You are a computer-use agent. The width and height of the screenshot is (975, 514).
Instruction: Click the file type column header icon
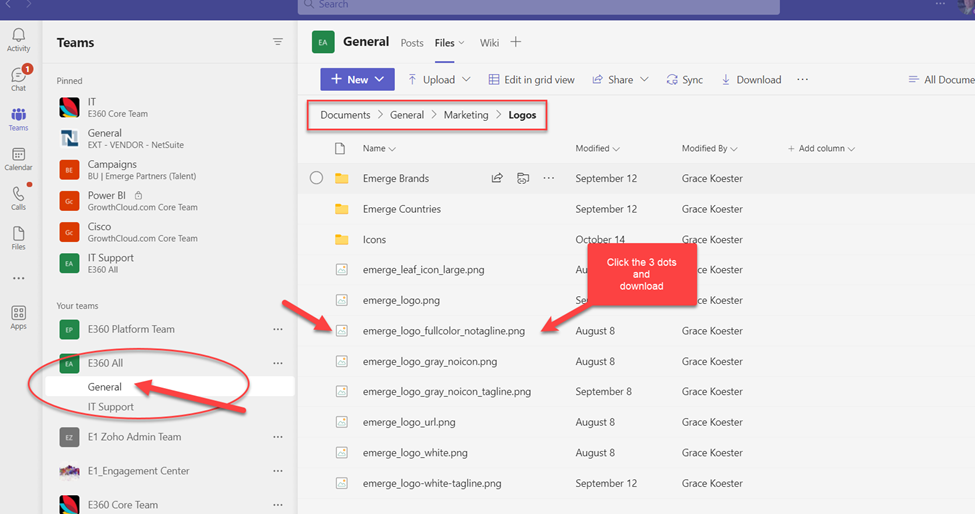click(x=340, y=149)
